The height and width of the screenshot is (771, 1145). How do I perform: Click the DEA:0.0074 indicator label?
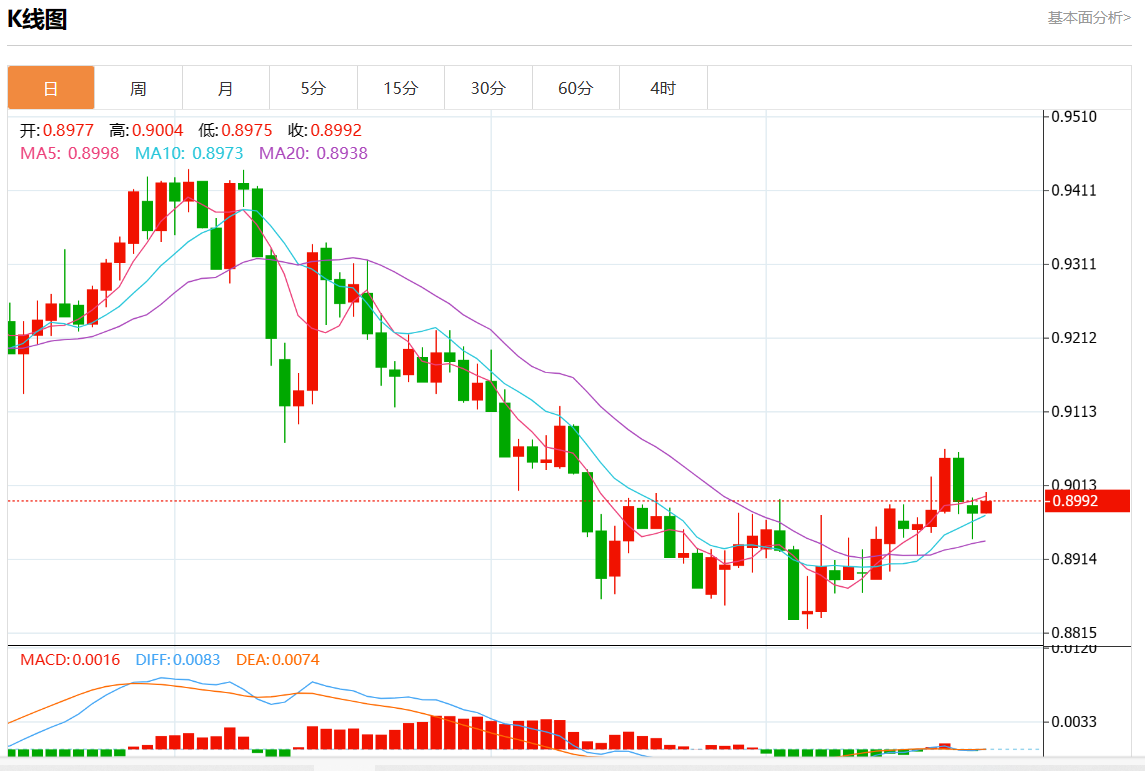tap(277, 660)
